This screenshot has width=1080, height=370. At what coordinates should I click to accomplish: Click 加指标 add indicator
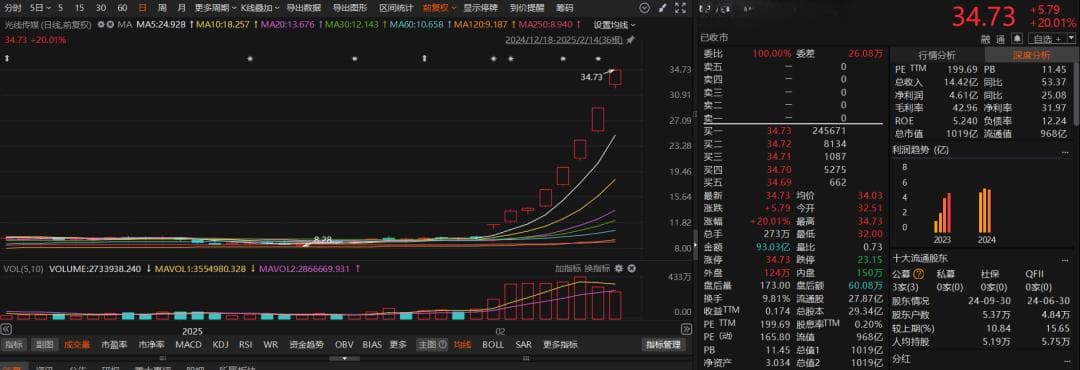(x=568, y=268)
